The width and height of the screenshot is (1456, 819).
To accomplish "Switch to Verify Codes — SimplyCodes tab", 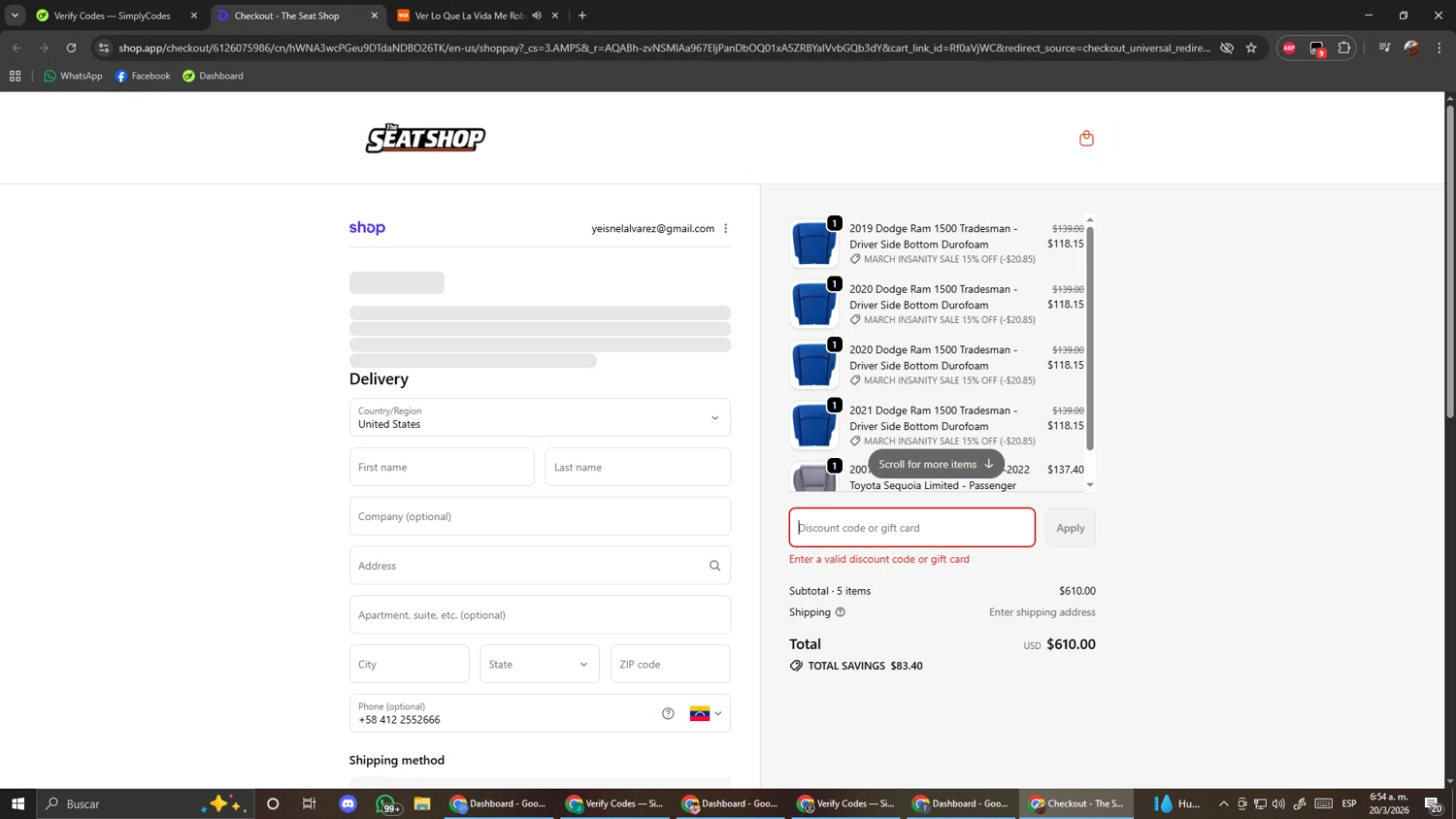I will 112,16.
